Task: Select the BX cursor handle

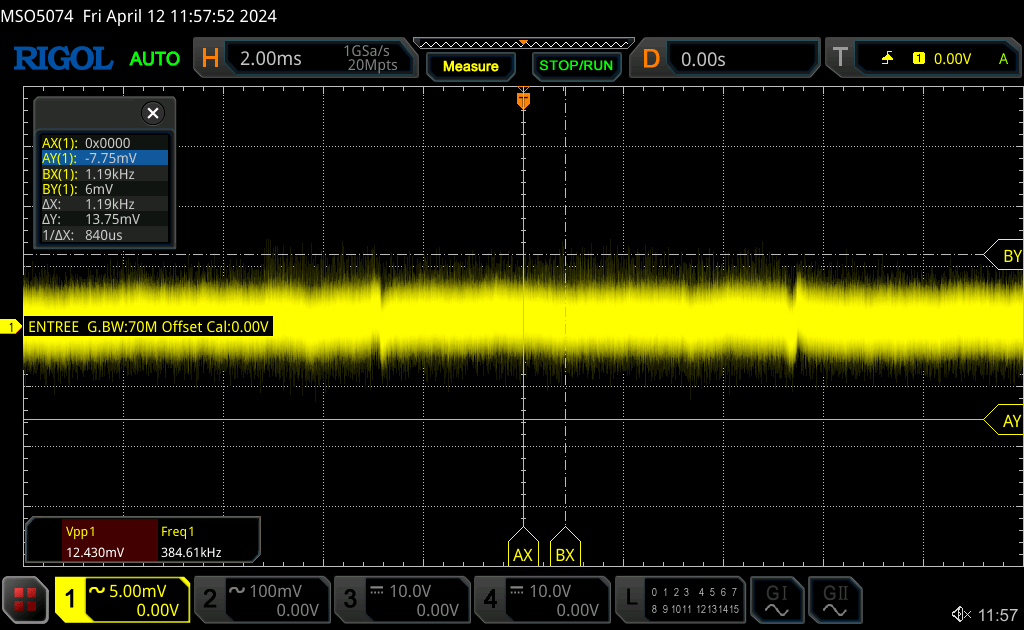Action: [565, 547]
